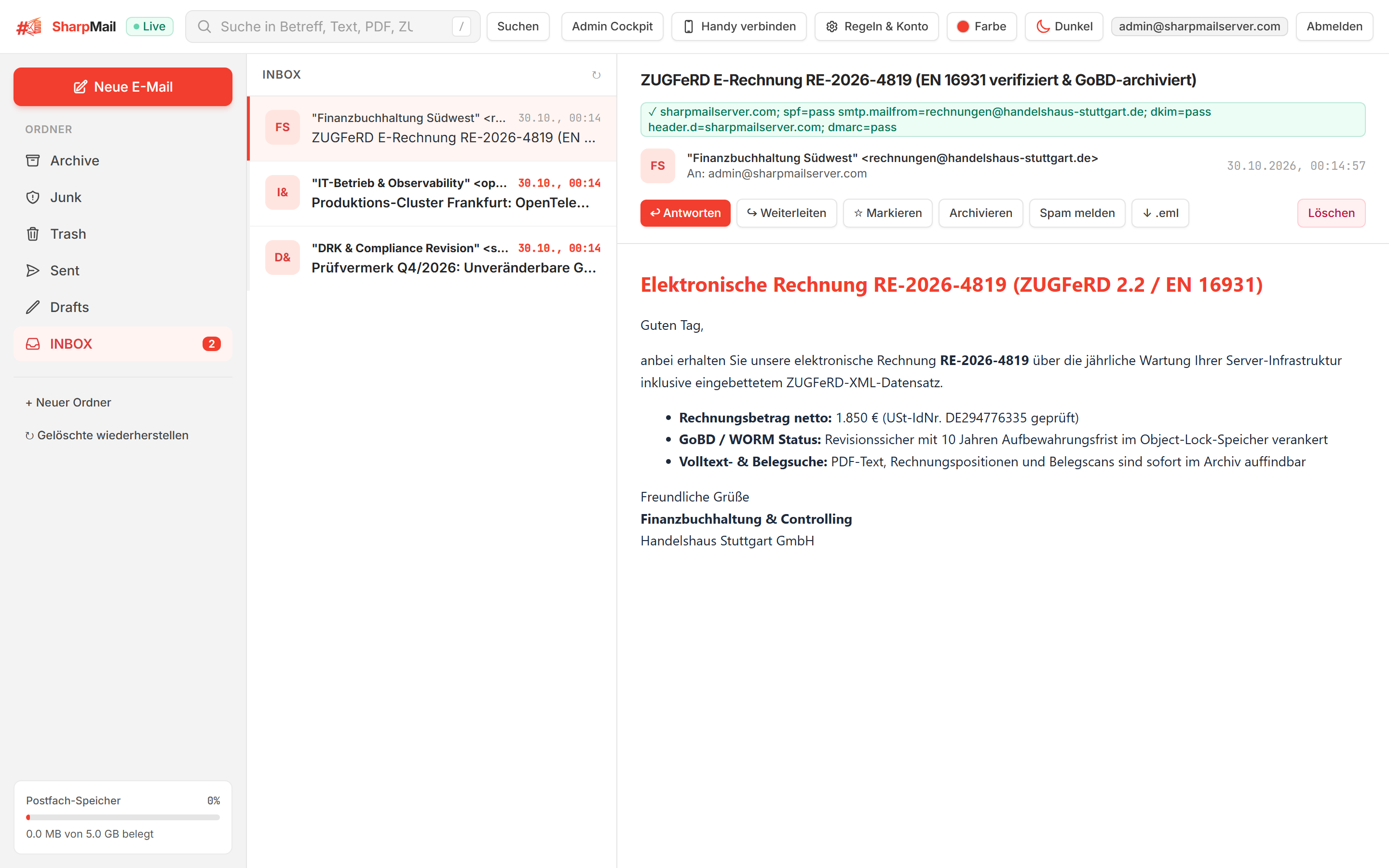Click the unread count badge on INBOX

pyautogui.click(x=212, y=344)
